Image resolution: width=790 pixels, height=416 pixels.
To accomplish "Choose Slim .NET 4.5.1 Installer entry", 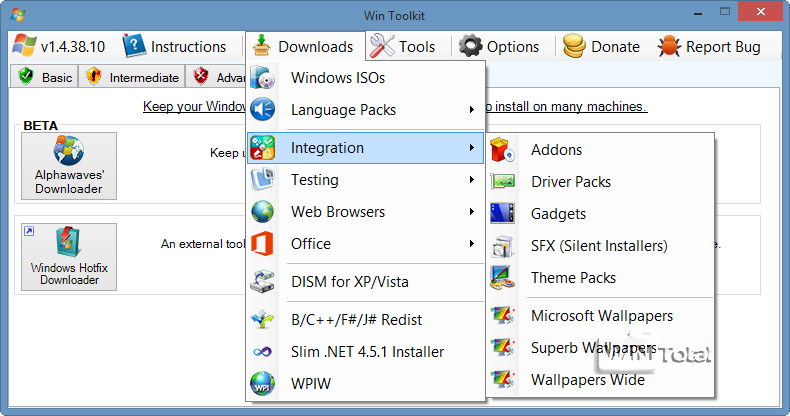I will click(367, 352).
